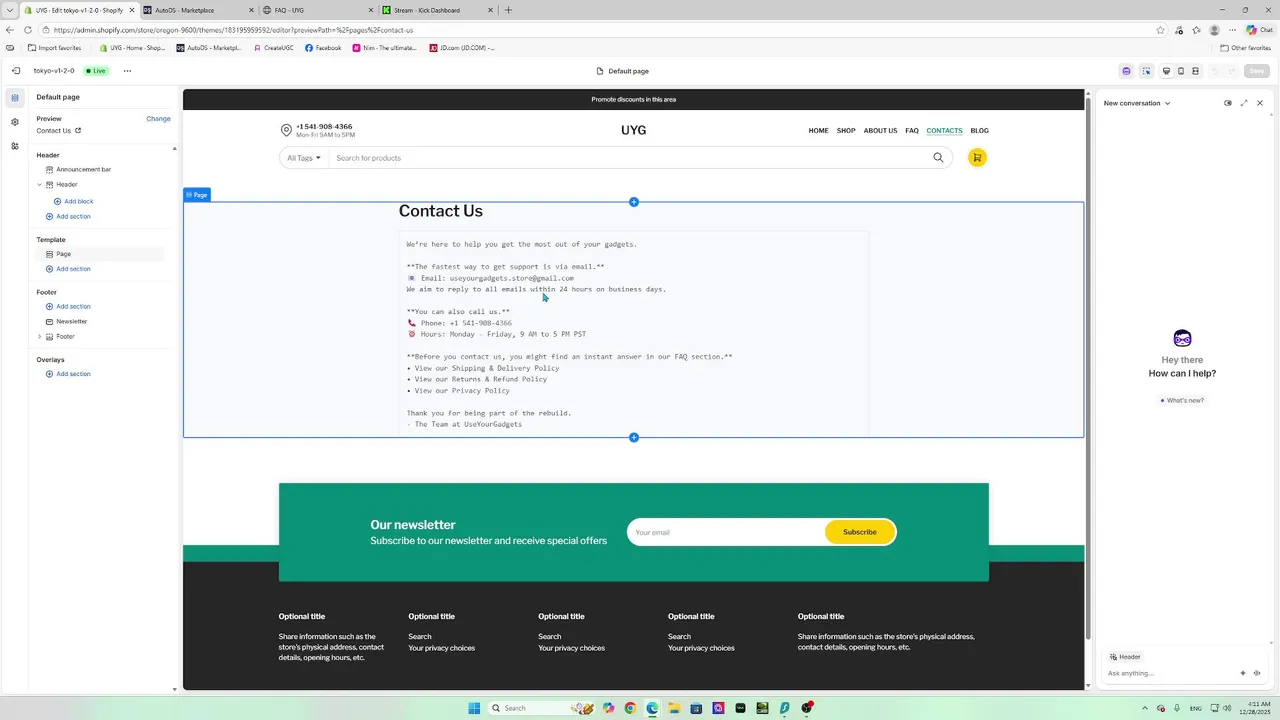Screen dimensions: 1280x720
Task: Open the Facebook bookmark
Action: (323, 48)
